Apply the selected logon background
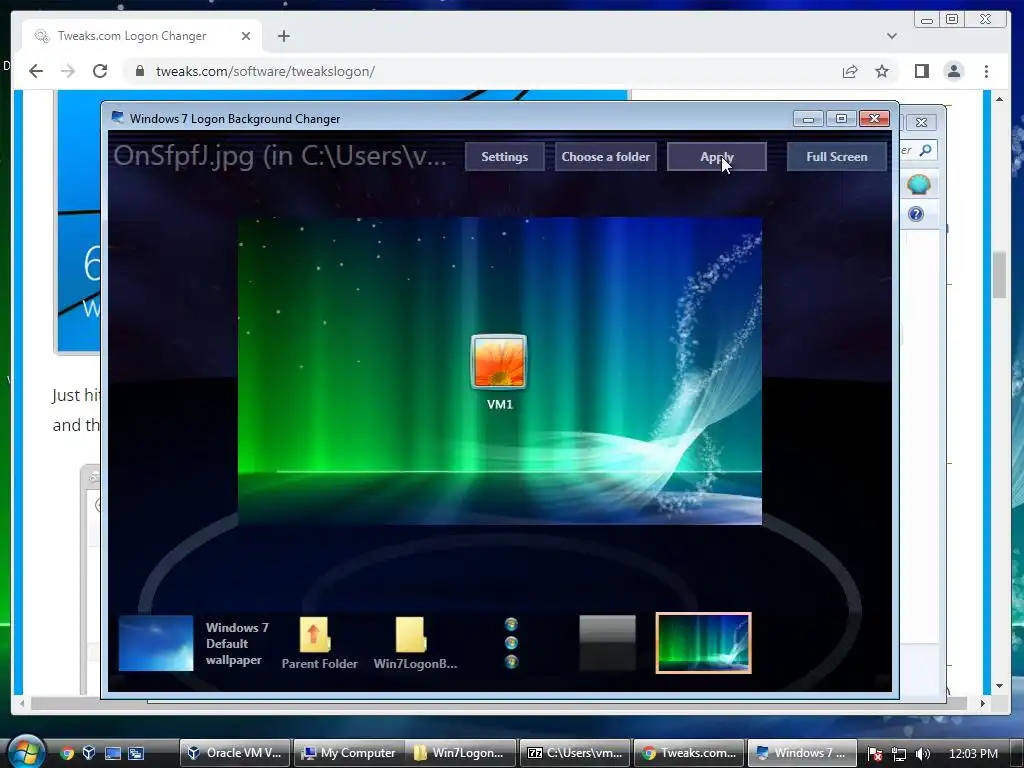 [x=716, y=157]
